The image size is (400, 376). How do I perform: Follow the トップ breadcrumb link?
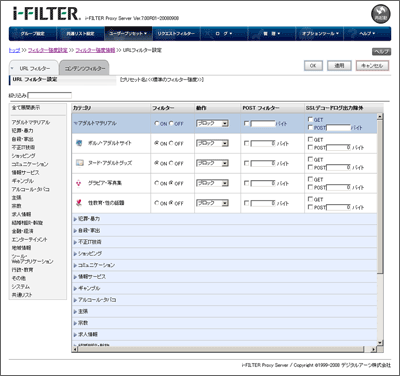14,50
